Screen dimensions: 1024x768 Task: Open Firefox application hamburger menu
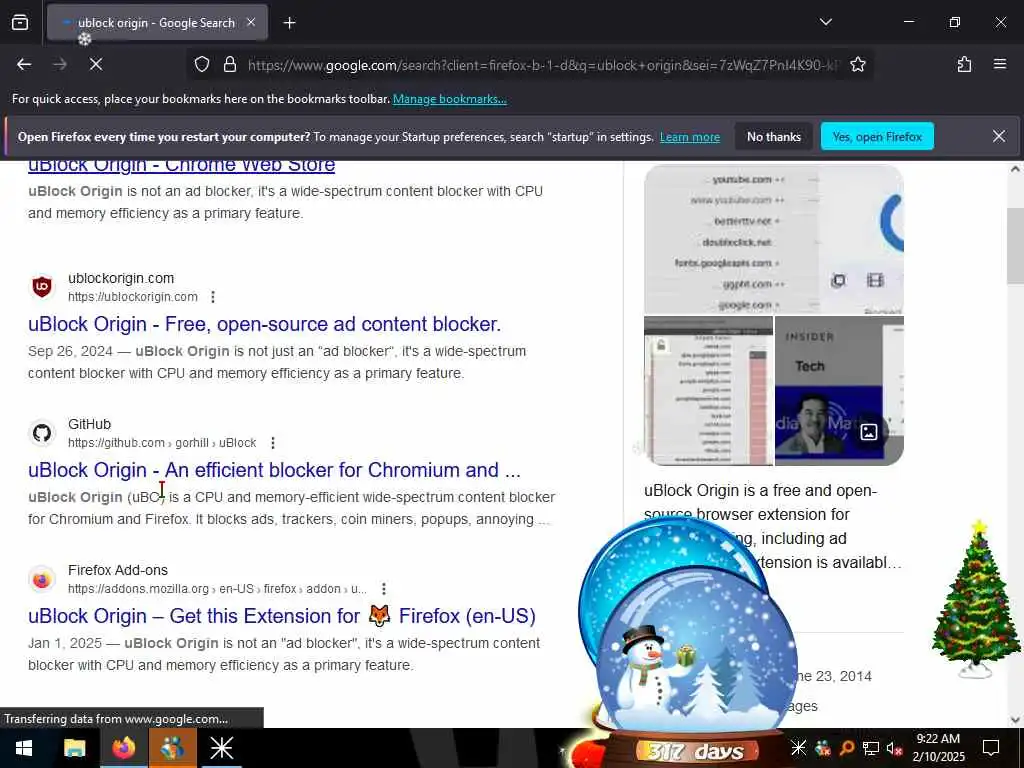coord(1000,64)
